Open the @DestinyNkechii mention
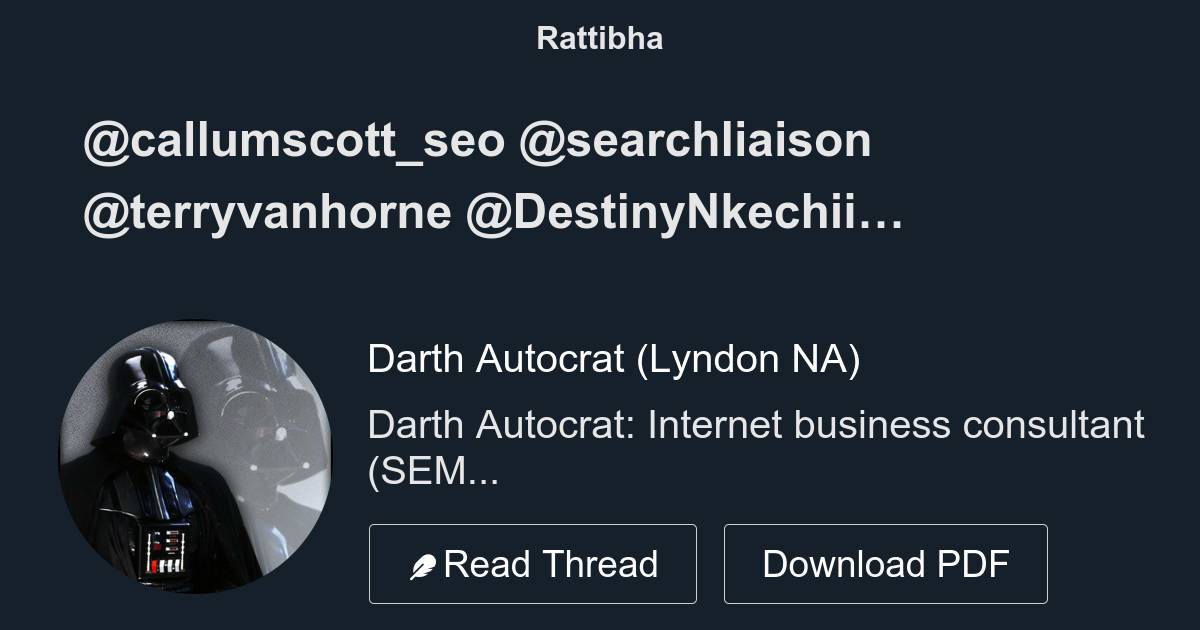 tap(663, 214)
